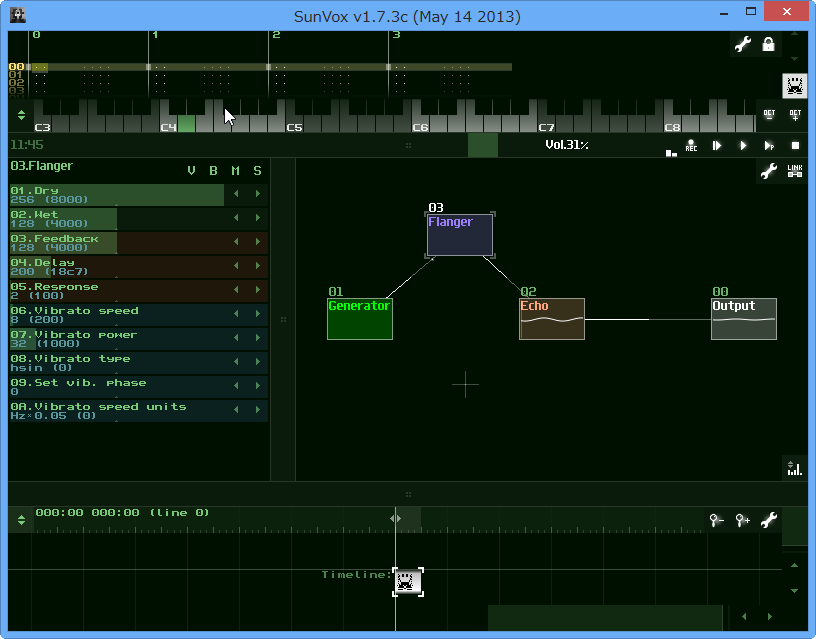Viewport: 816px width, 639px height.
Task: Click the Vol.31% volume control
Action: 567,145
